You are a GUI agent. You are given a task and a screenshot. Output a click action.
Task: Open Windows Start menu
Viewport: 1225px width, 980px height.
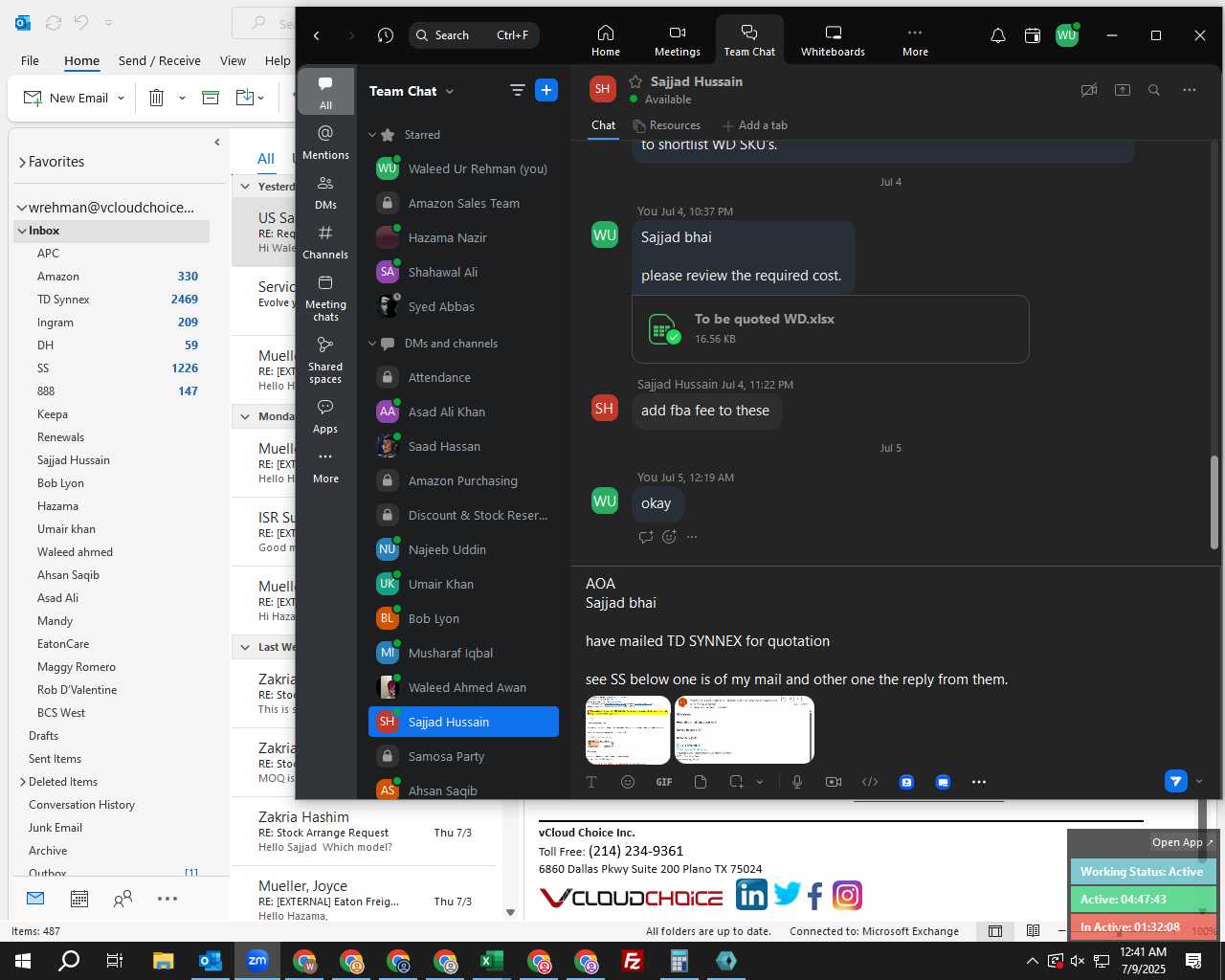coord(22,961)
